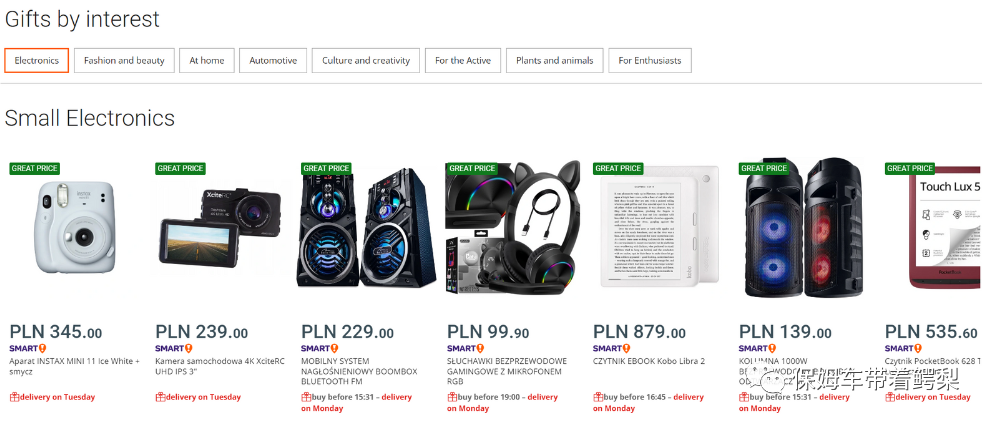This screenshot has width=992, height=423.
Task: Open the INSTAX MINI 11 camera image
Action: click(75, 227)
